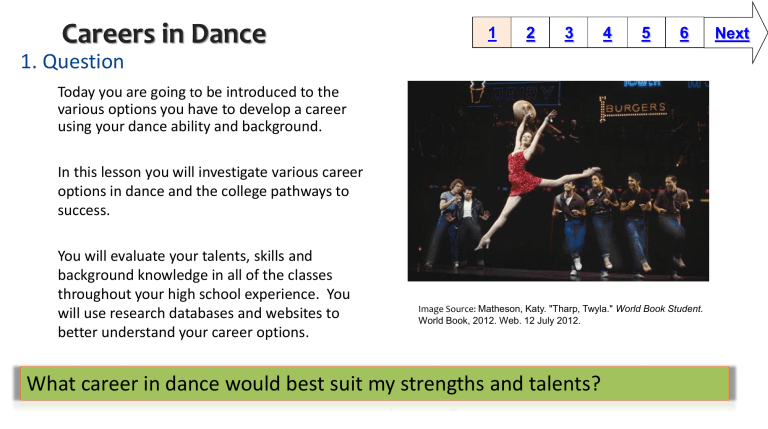Click the highlighted page 1 tab cell
Image resolution: width=768 pixels, height=429 pixels.
pos(492,32)
